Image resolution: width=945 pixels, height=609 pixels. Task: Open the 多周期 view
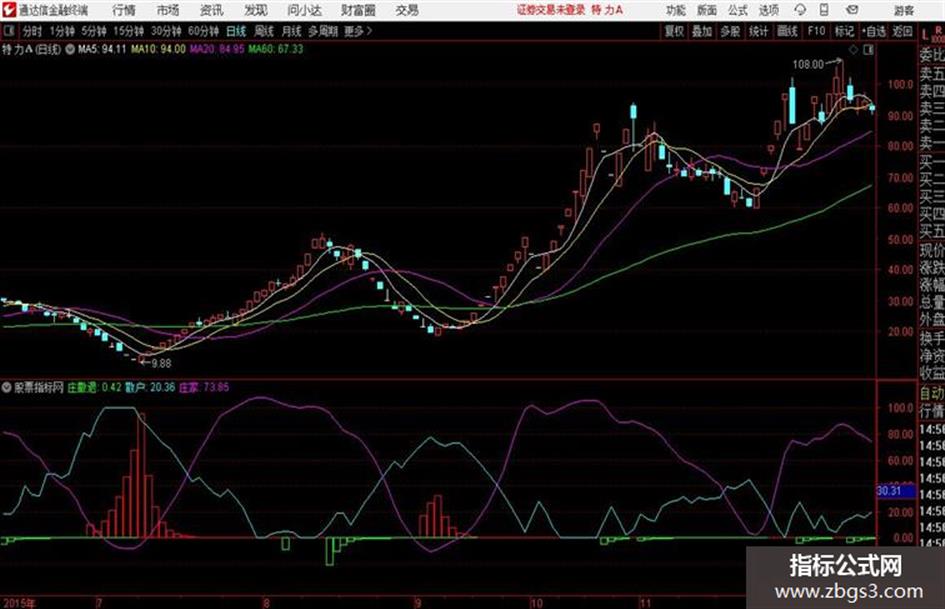(323, 31)
